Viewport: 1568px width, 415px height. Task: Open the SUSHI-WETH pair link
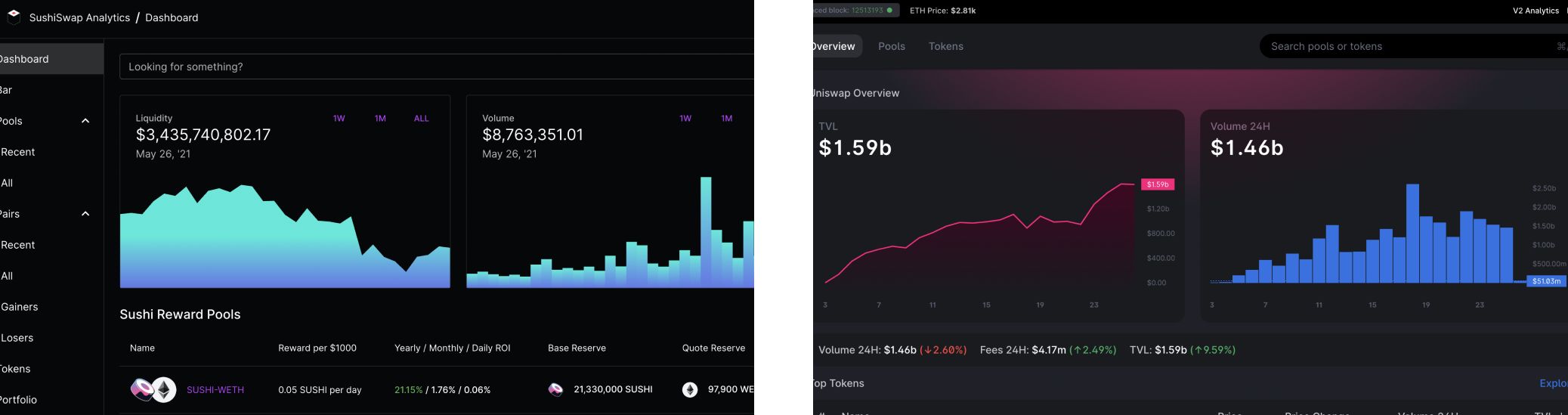point(215,390)
